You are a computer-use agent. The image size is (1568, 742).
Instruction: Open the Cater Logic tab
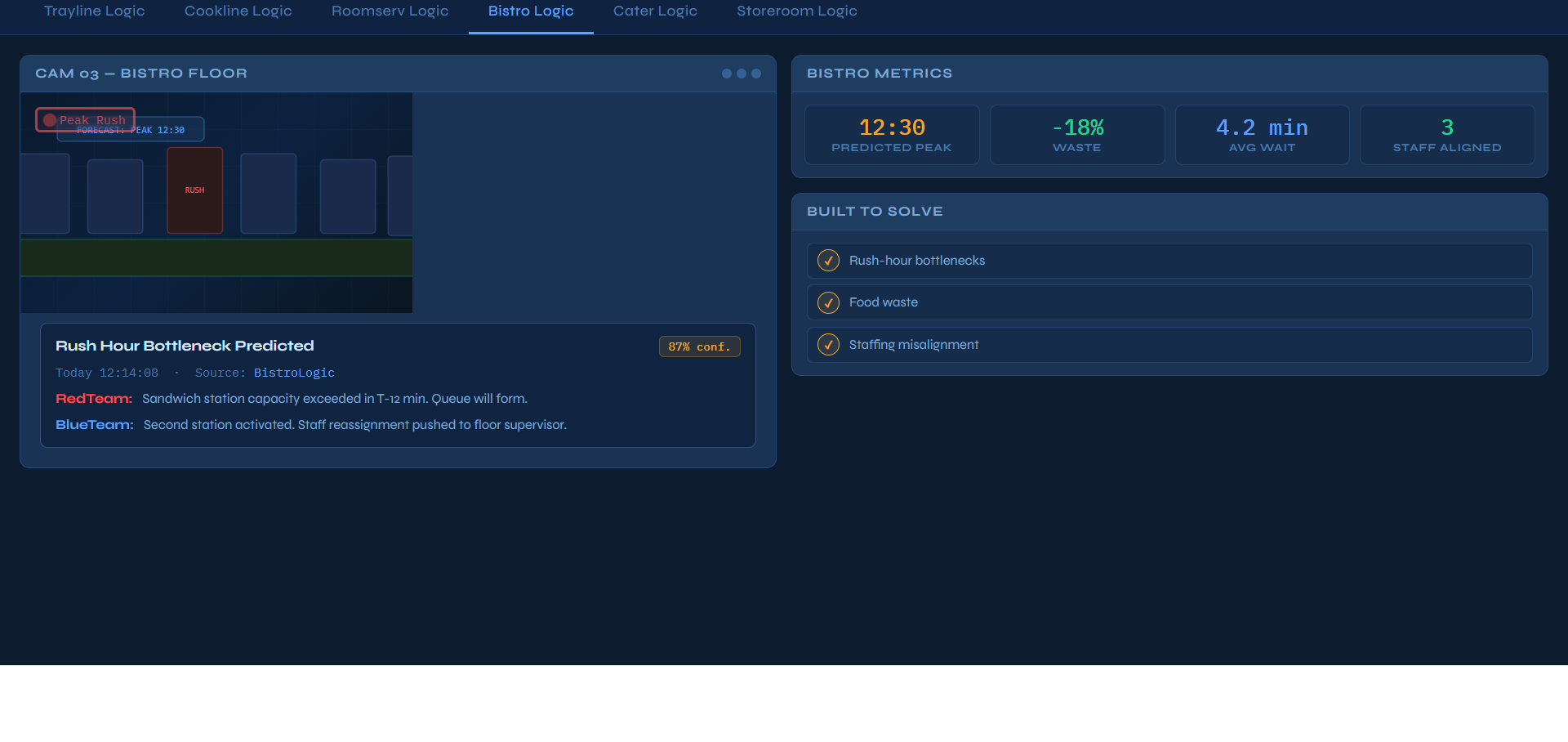(x=655, y=11)
